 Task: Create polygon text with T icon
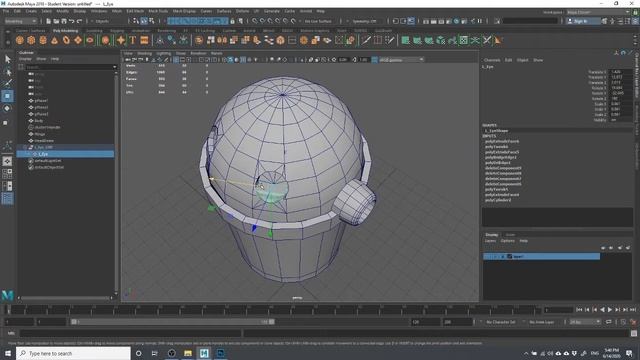[x=132, y=40]
